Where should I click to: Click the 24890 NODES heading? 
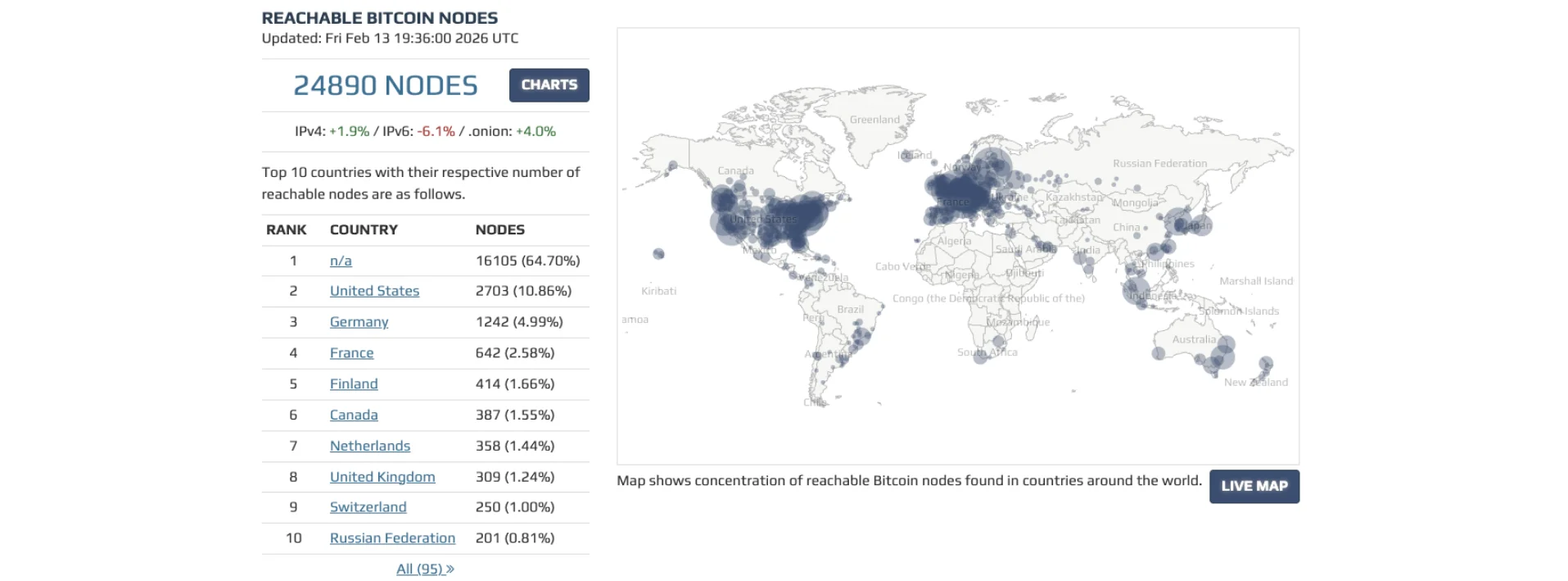386,85
